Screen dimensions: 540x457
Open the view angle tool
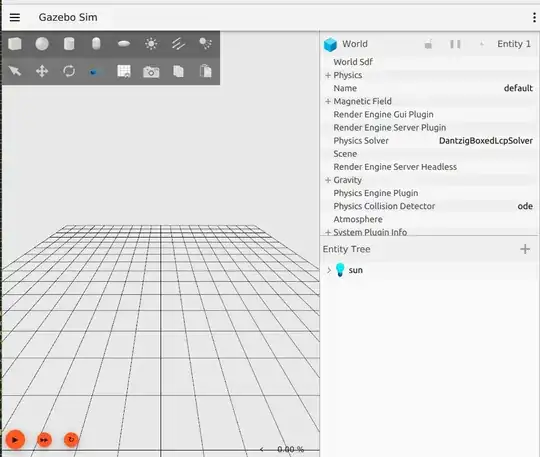click(x=96, y=72)
